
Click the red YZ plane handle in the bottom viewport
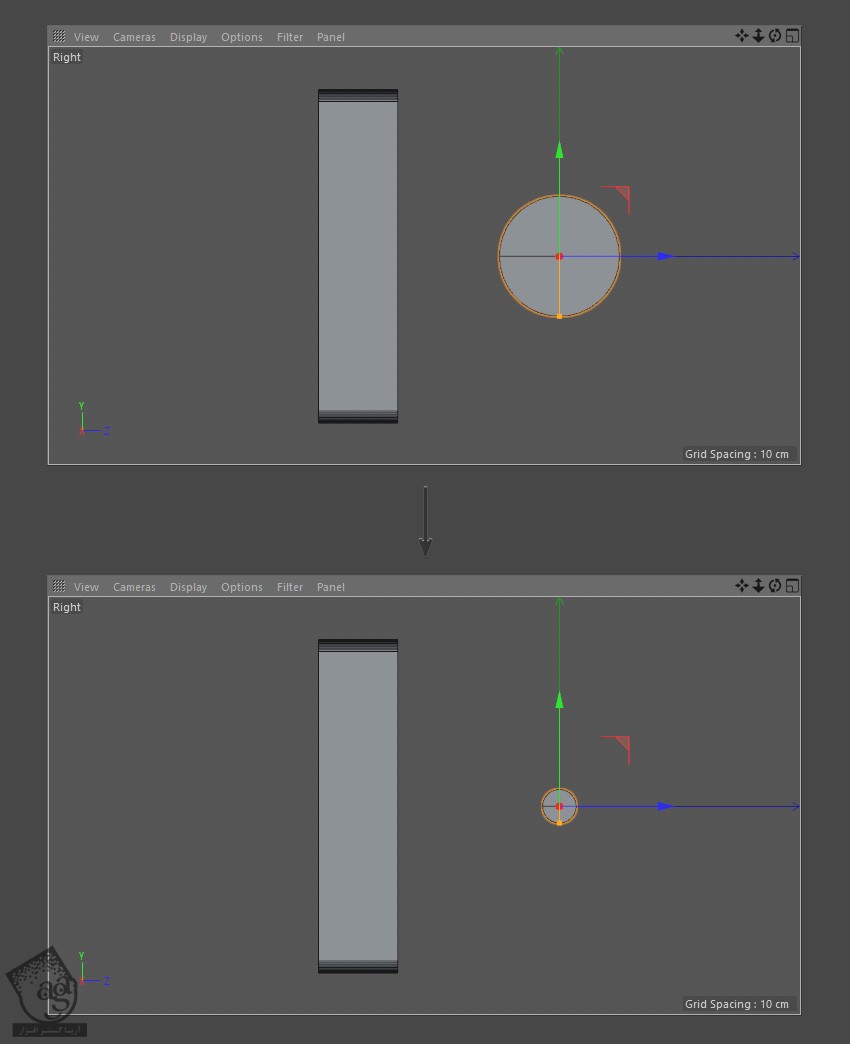pyautogui.click(x=622, y=744)
